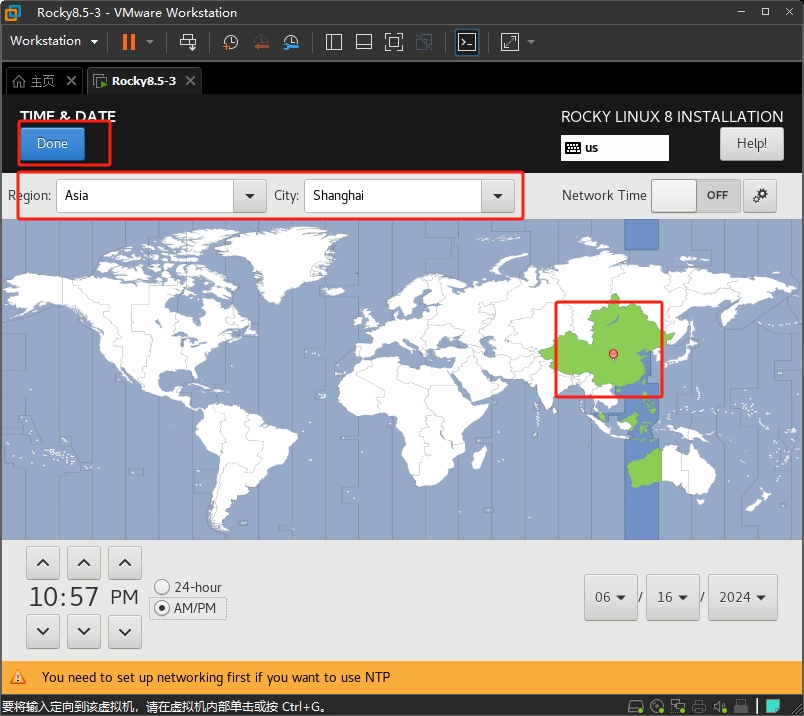Click the VMware Workstation title bar logo
The image size is (804, 716).
(12, 12)
